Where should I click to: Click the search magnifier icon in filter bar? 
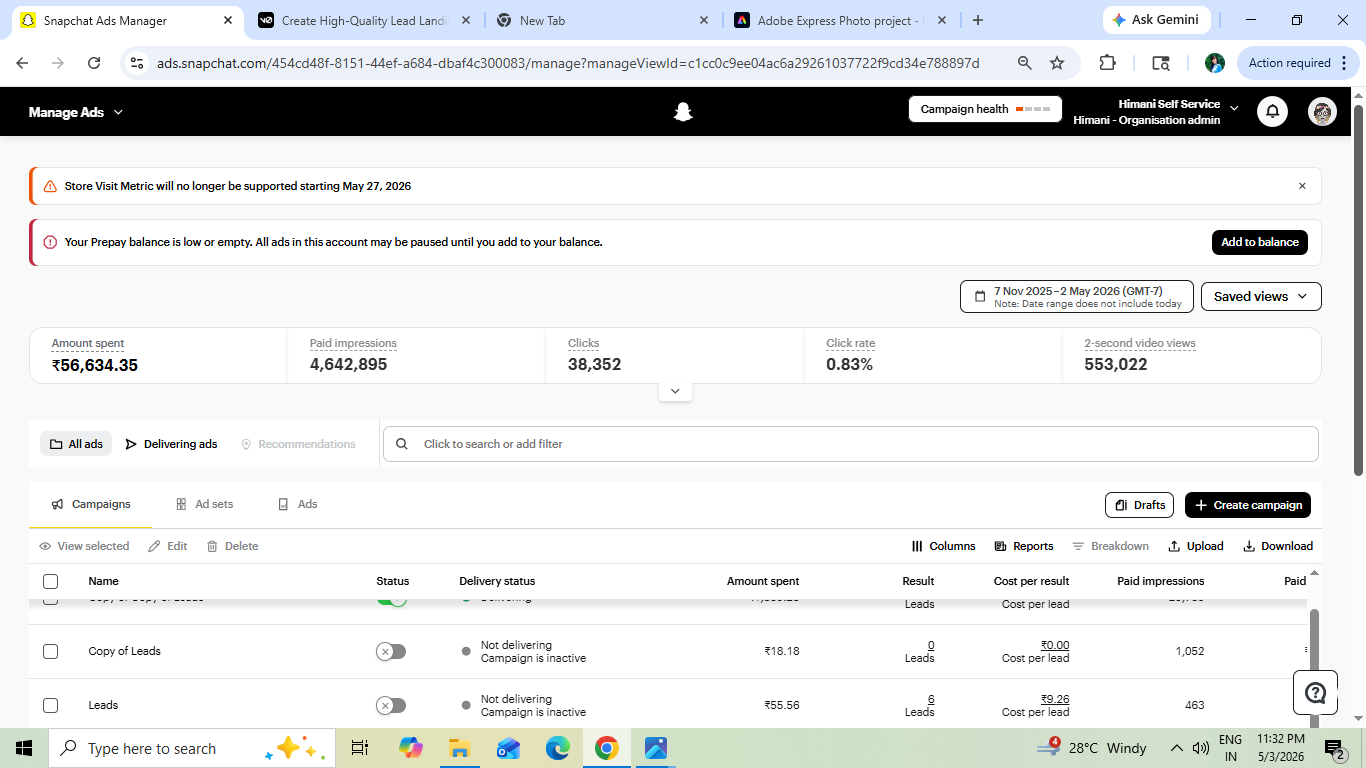(x=402, y=444)
